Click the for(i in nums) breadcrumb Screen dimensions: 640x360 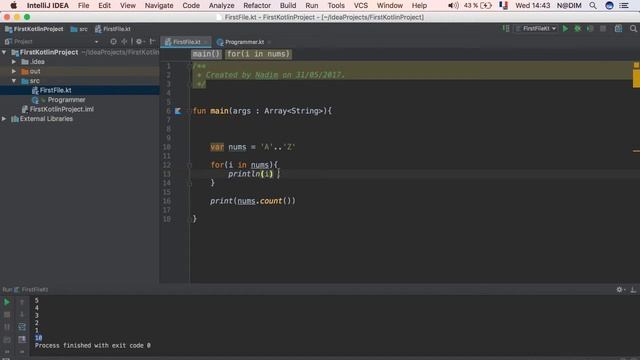258,54
